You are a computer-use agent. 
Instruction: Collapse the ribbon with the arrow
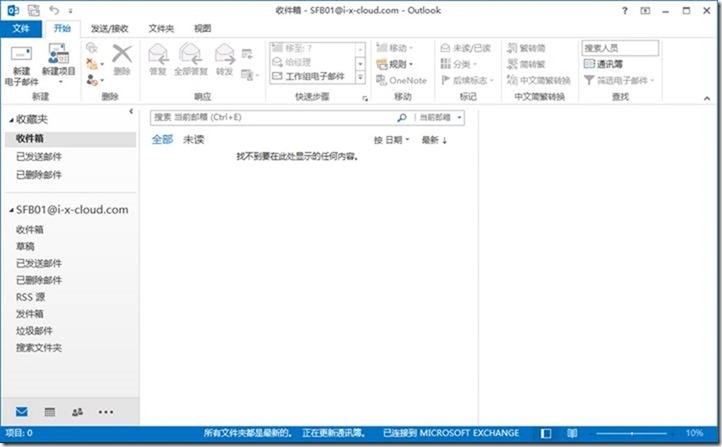pos(707,98)
